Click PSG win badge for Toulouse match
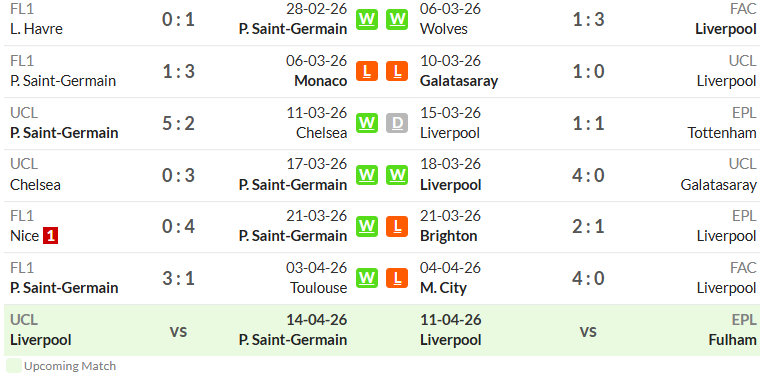The width and height of the screenshot is (760, 381). click(367, 278)
